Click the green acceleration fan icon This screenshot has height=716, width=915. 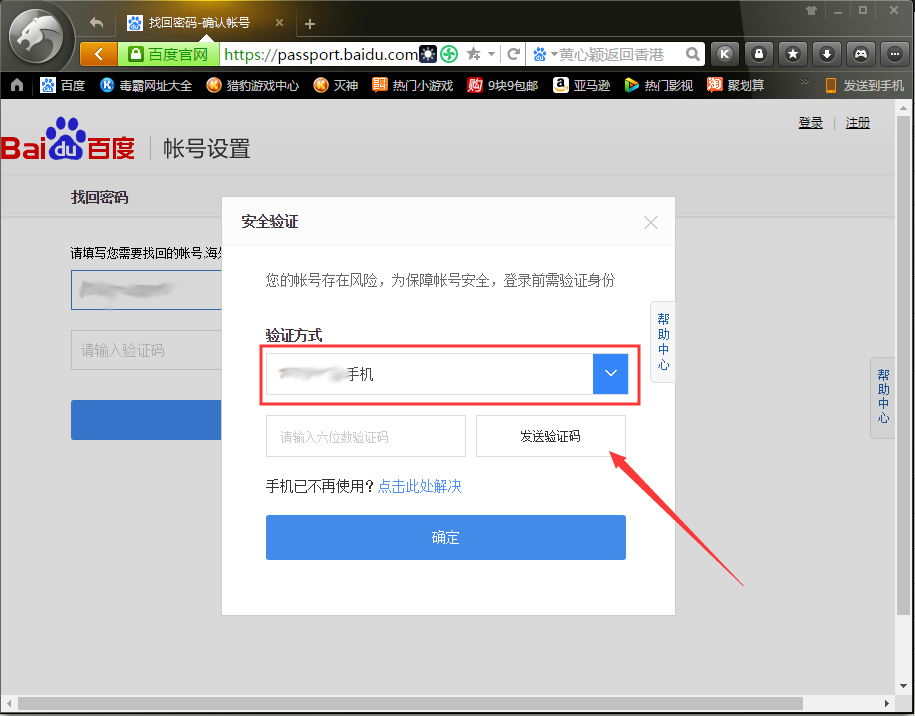pos(450,53)
